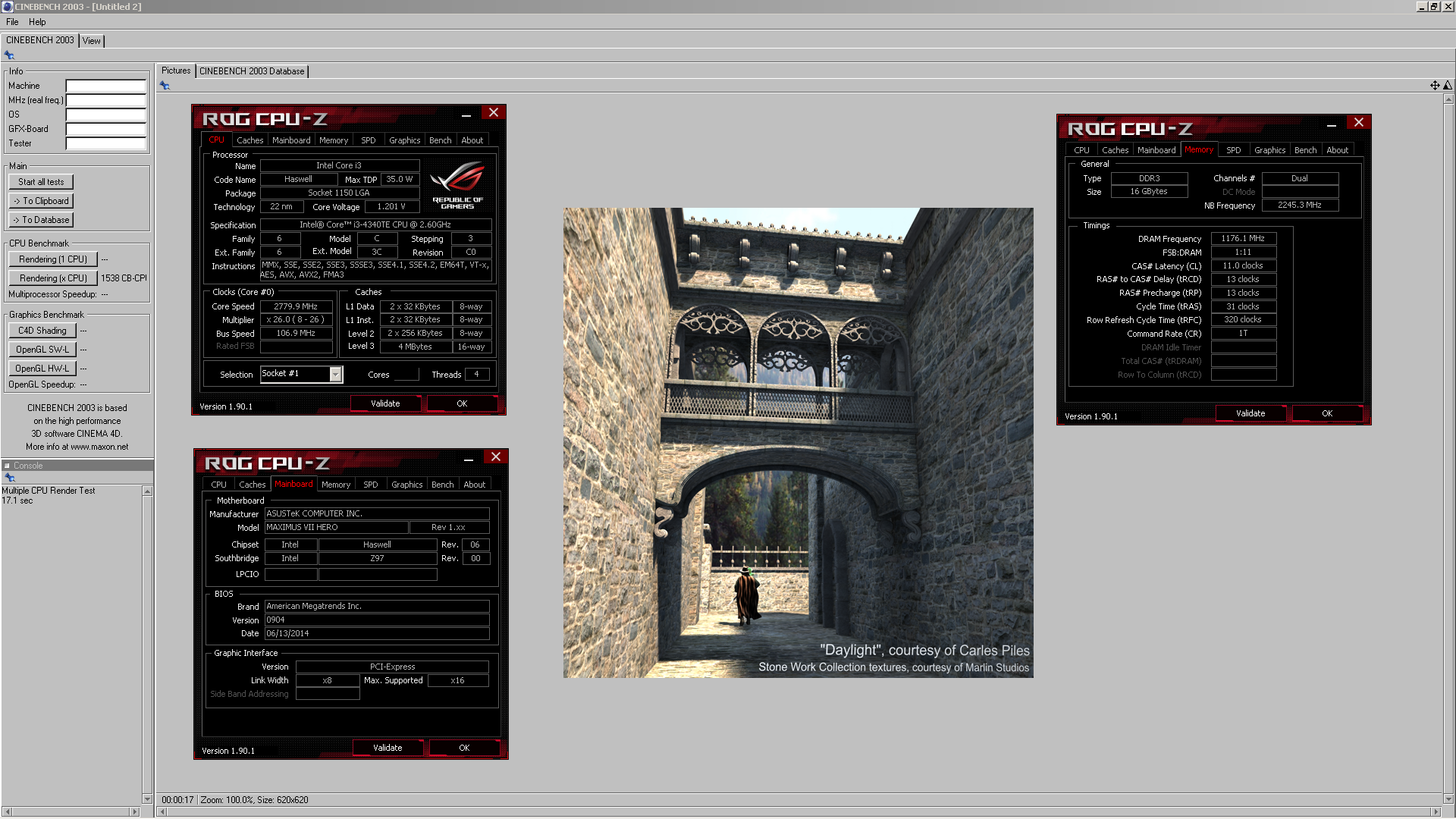Click picture view scrollbar up arrow
1456x819 pixels.
tap(1448, 99)
